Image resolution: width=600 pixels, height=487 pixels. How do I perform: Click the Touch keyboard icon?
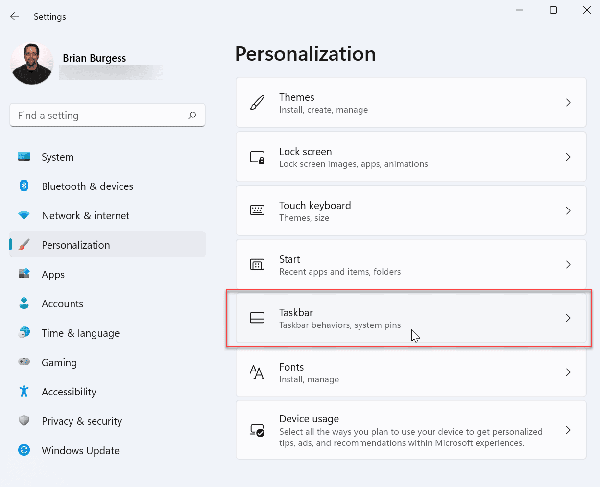point(257,210)
